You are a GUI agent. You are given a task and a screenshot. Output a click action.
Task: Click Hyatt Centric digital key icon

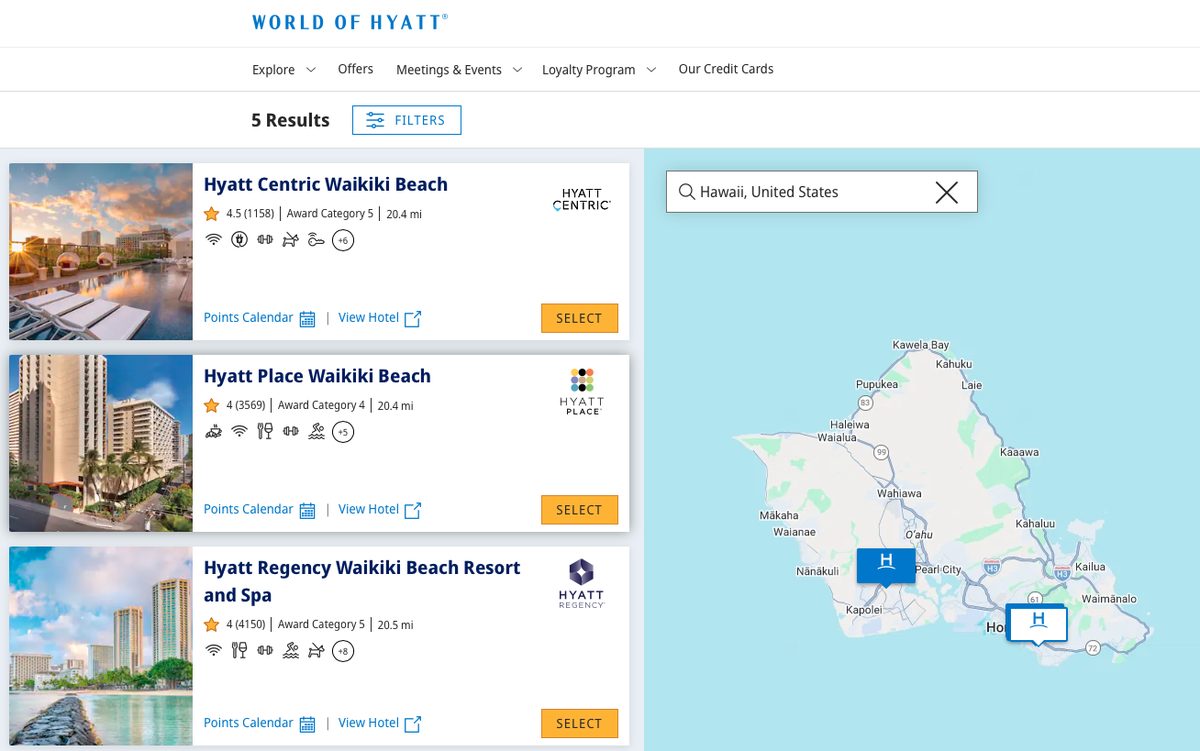click(x=316, y=240)
